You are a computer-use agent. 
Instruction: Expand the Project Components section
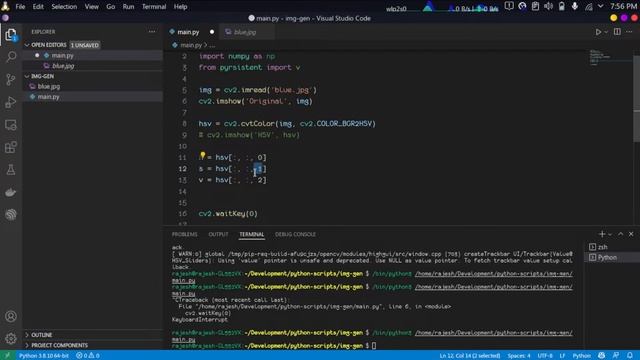click(x=93, y=345)
